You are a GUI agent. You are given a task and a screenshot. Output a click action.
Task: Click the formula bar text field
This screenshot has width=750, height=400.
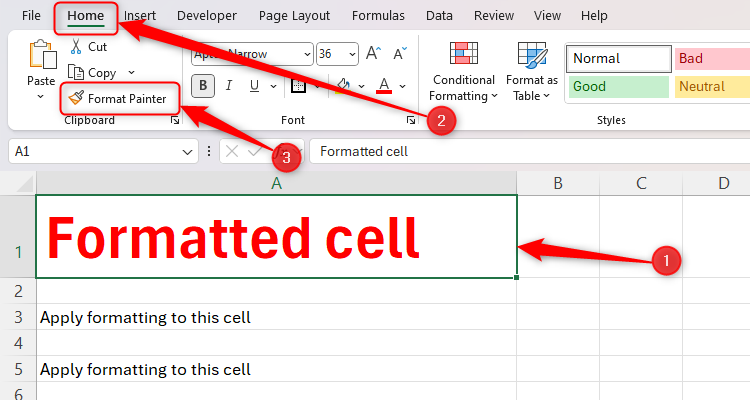pos(530,152)
